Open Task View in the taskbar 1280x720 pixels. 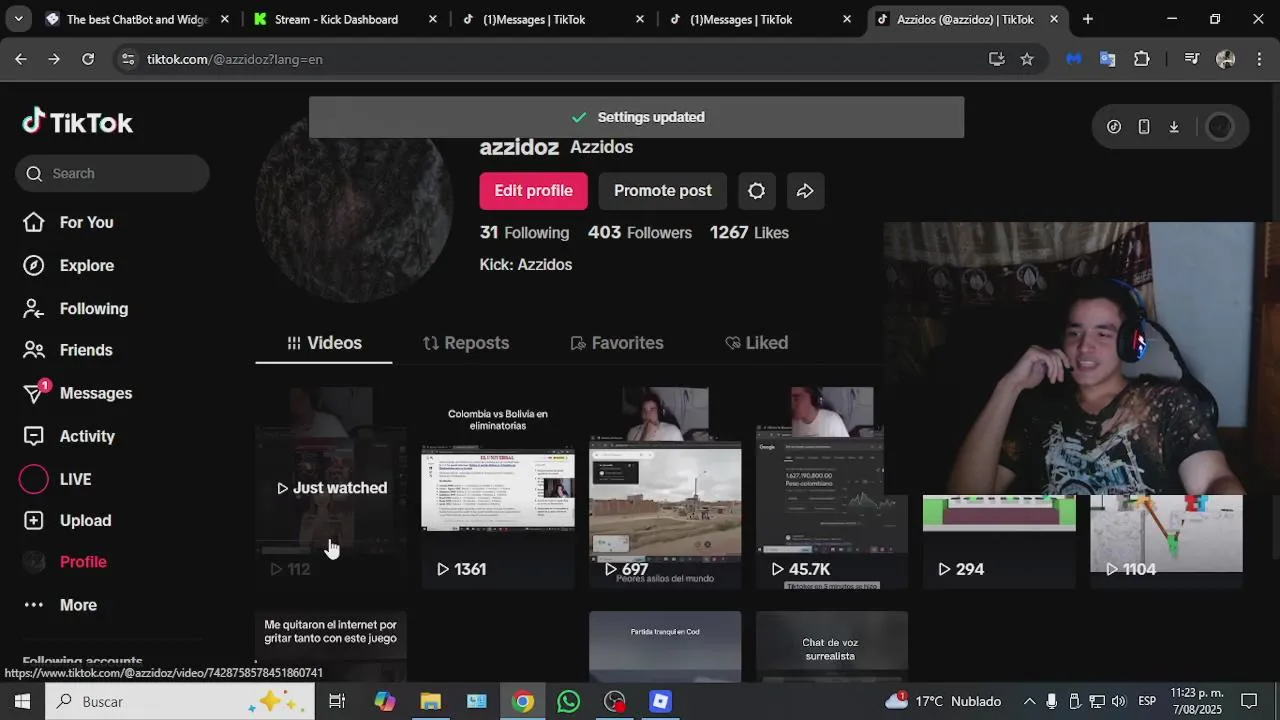337,701
